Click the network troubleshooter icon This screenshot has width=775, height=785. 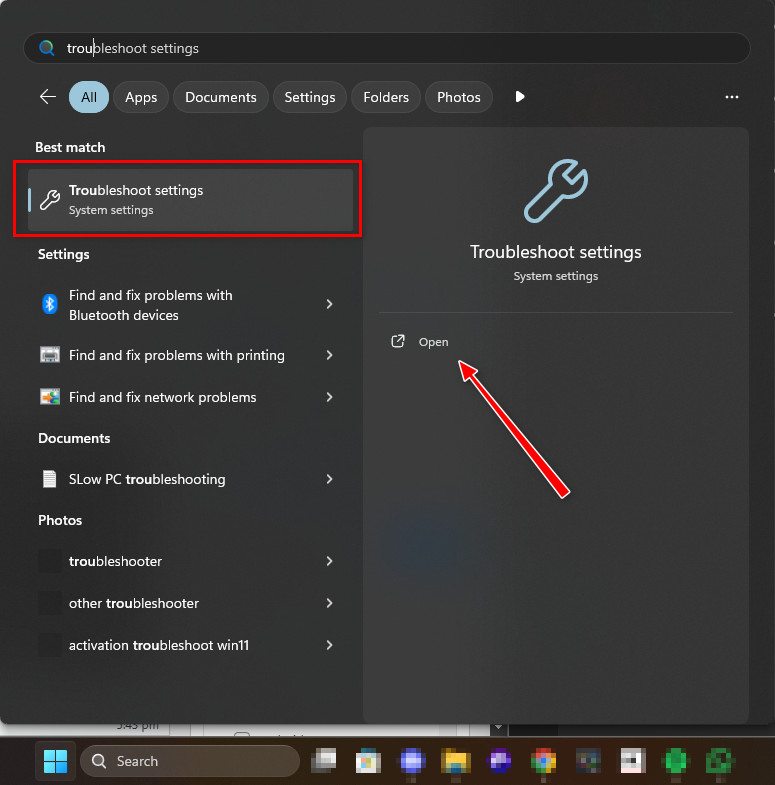point(50,397)
